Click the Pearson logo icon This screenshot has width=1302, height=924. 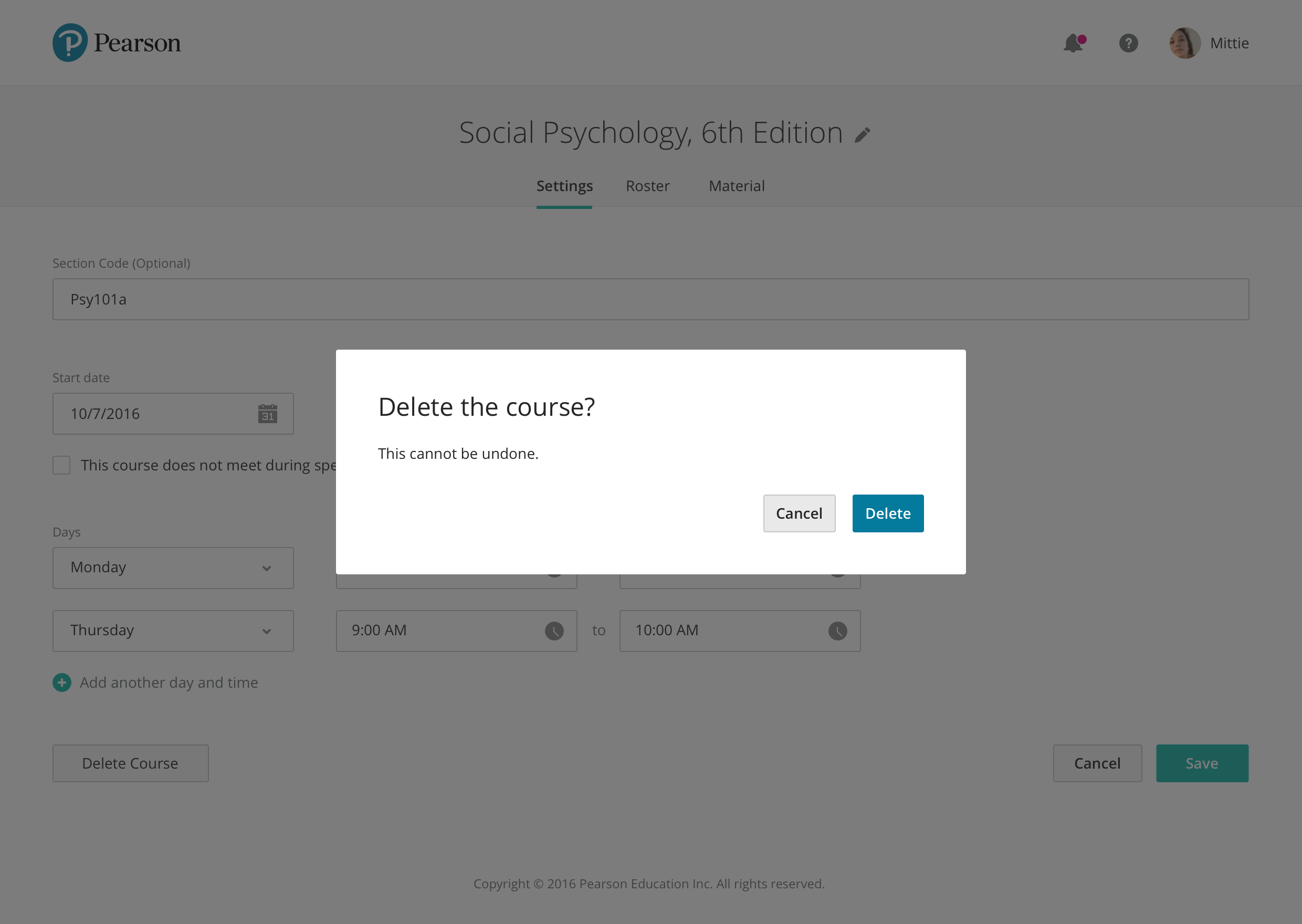[70, 43]
